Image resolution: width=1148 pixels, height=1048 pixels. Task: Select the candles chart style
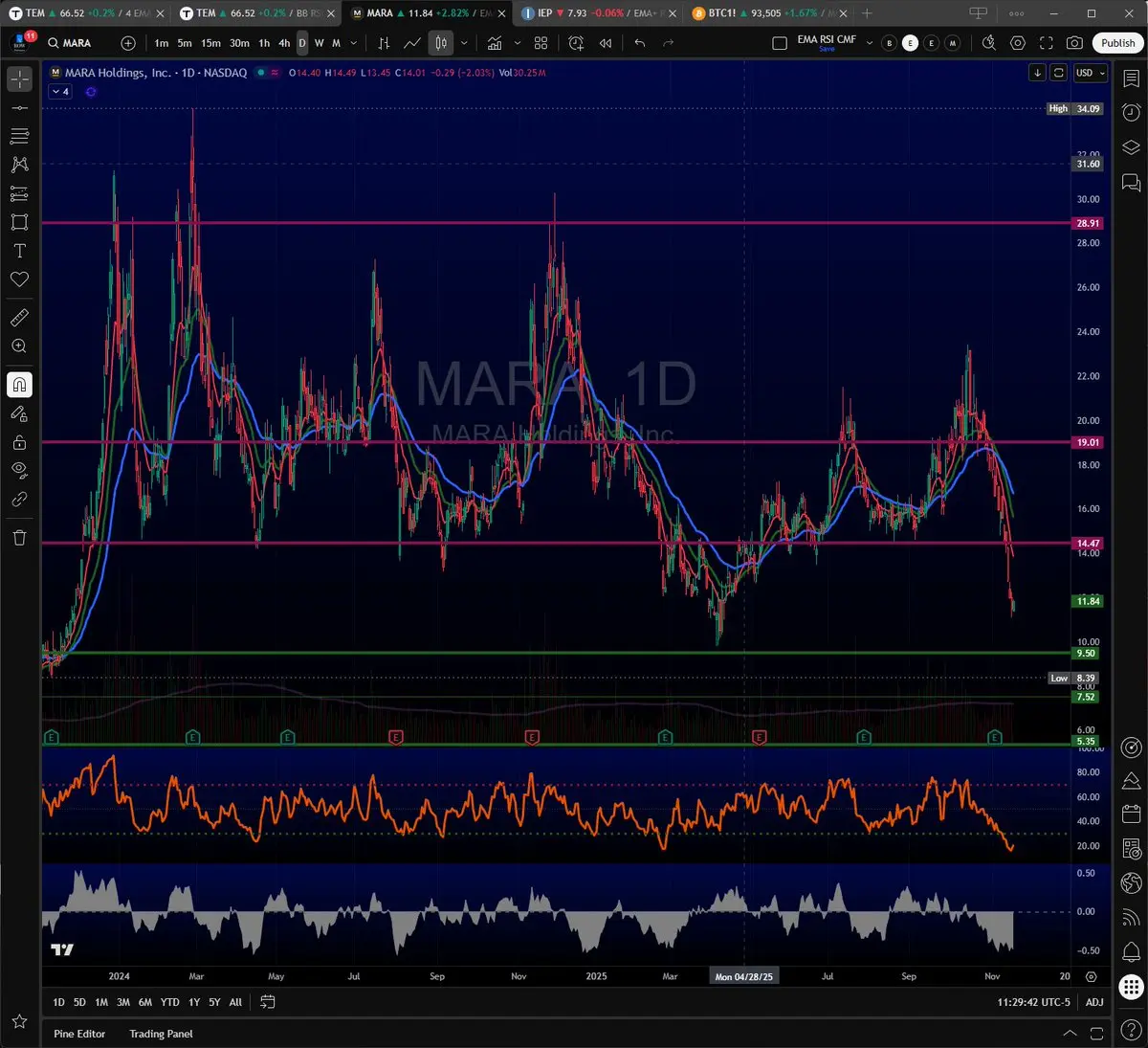[441, 43]
